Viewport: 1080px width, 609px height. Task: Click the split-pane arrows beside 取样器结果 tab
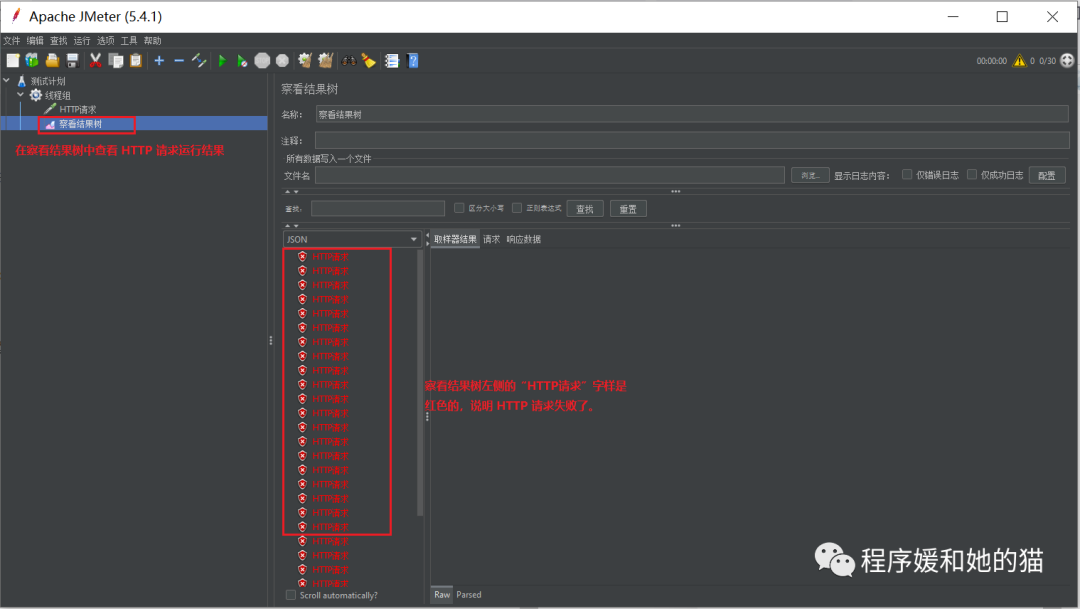[x=427, y=239]
